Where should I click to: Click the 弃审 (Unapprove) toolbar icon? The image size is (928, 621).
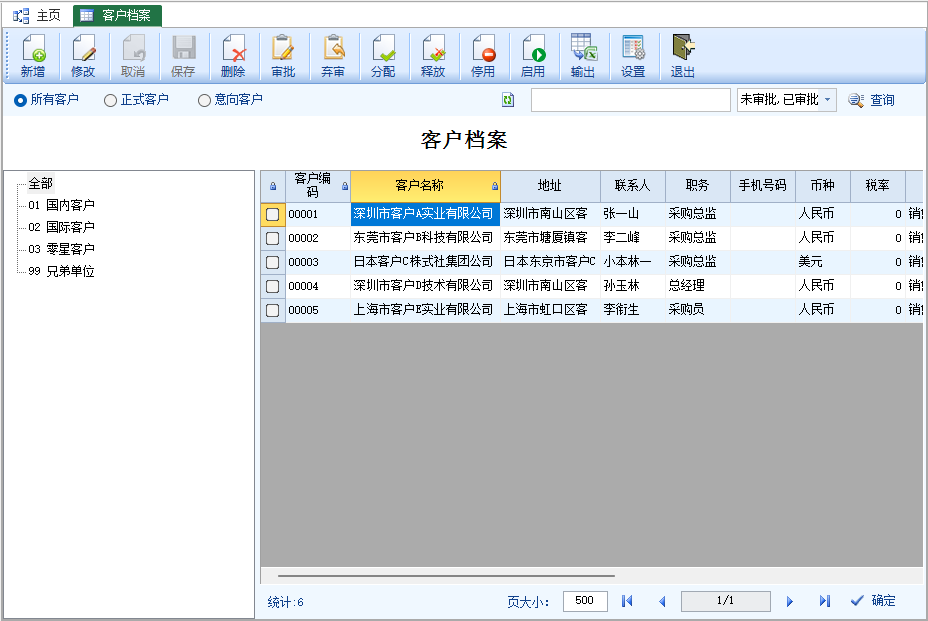tap(333, 56)
